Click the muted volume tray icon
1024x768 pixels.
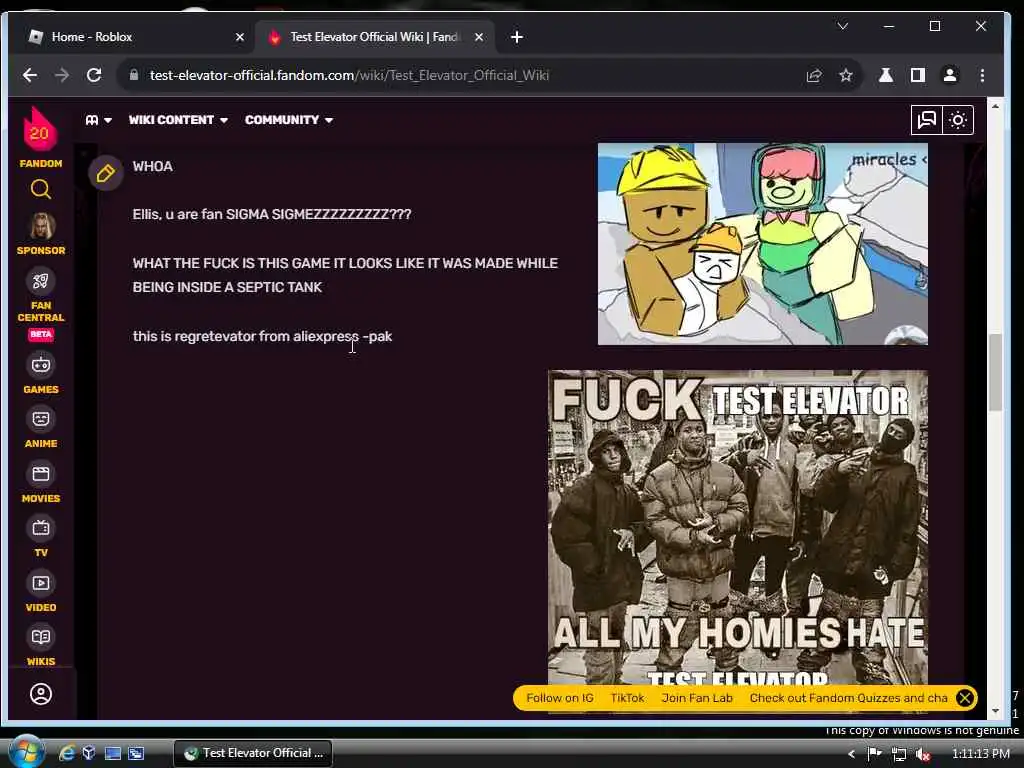point(923,754)
